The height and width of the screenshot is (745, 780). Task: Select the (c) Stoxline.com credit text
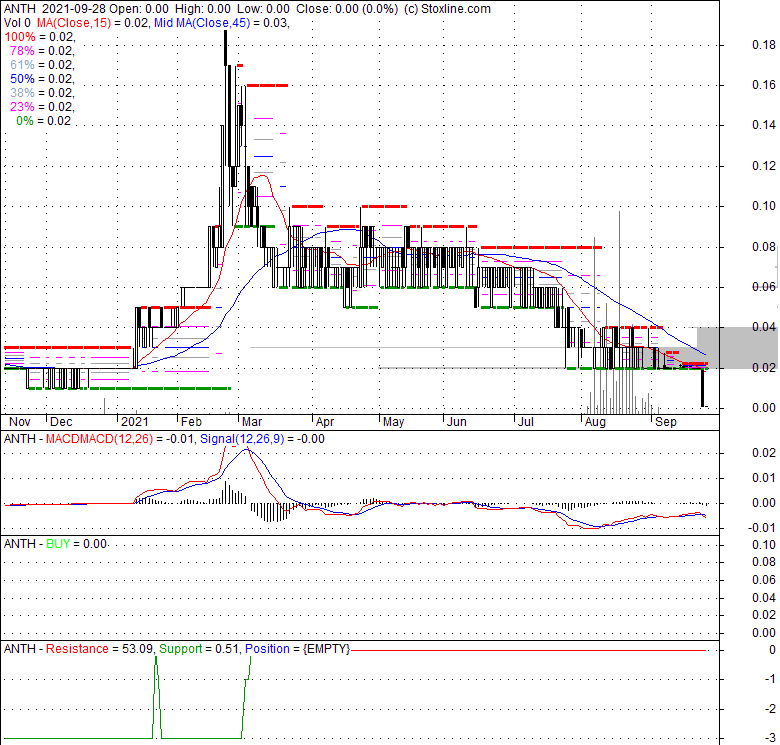[x=447, y=9]
